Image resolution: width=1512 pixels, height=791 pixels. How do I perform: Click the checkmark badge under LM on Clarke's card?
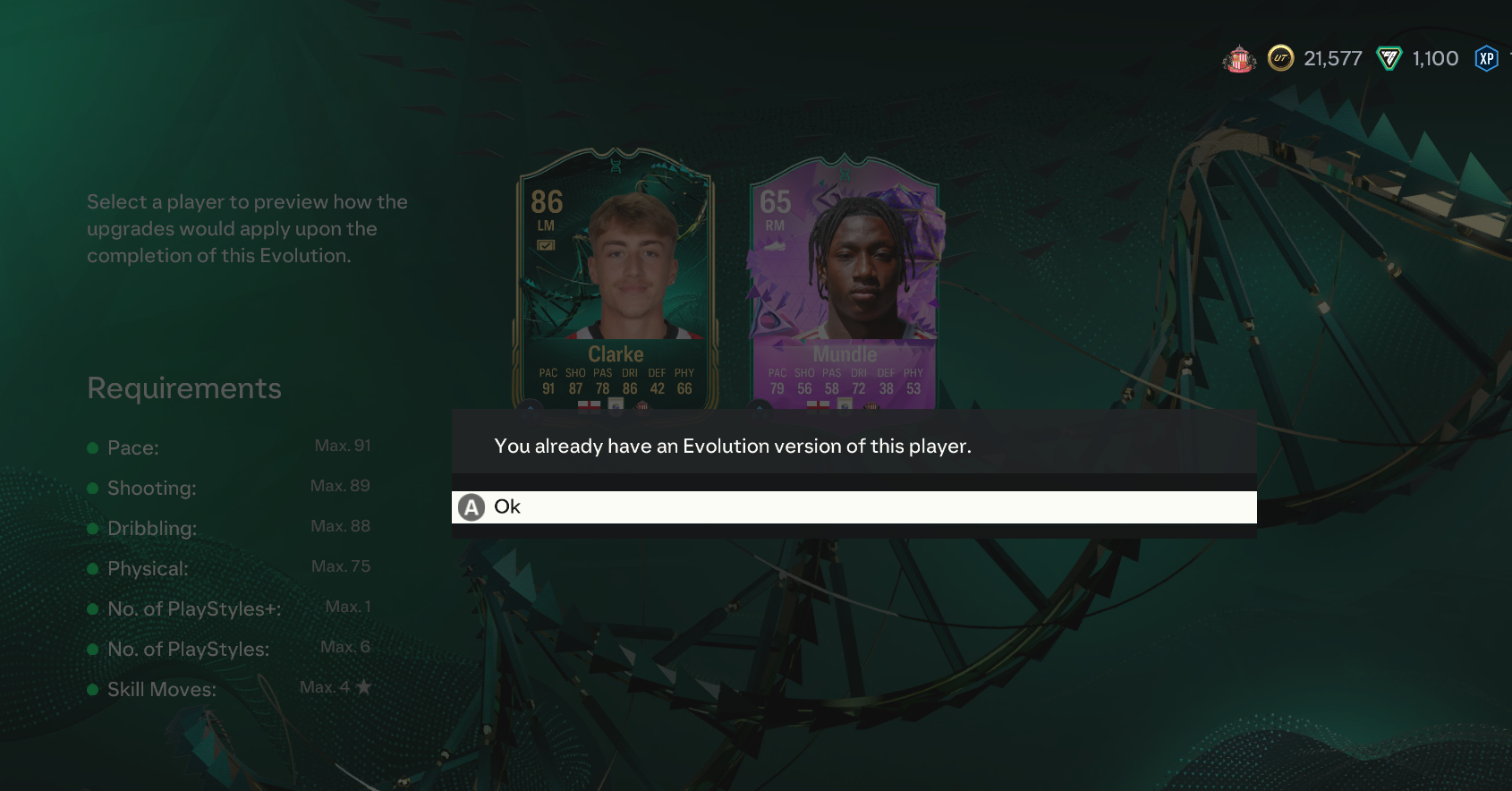[x=546, y=245]
